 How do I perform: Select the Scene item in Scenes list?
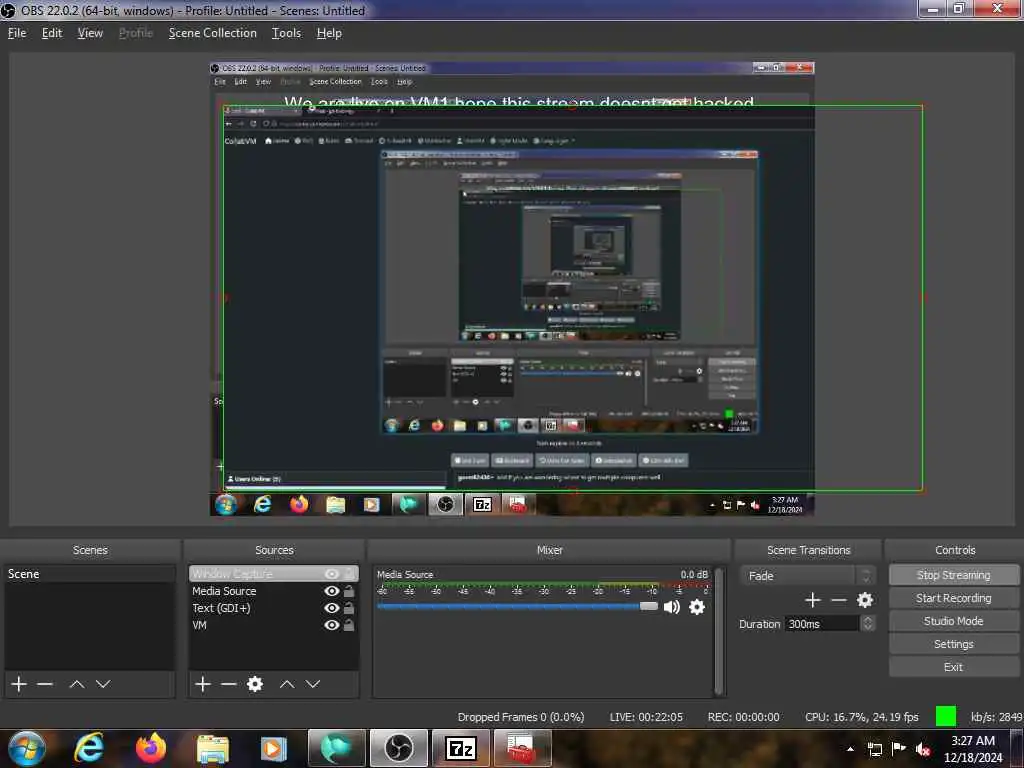[x=89, y=574]
